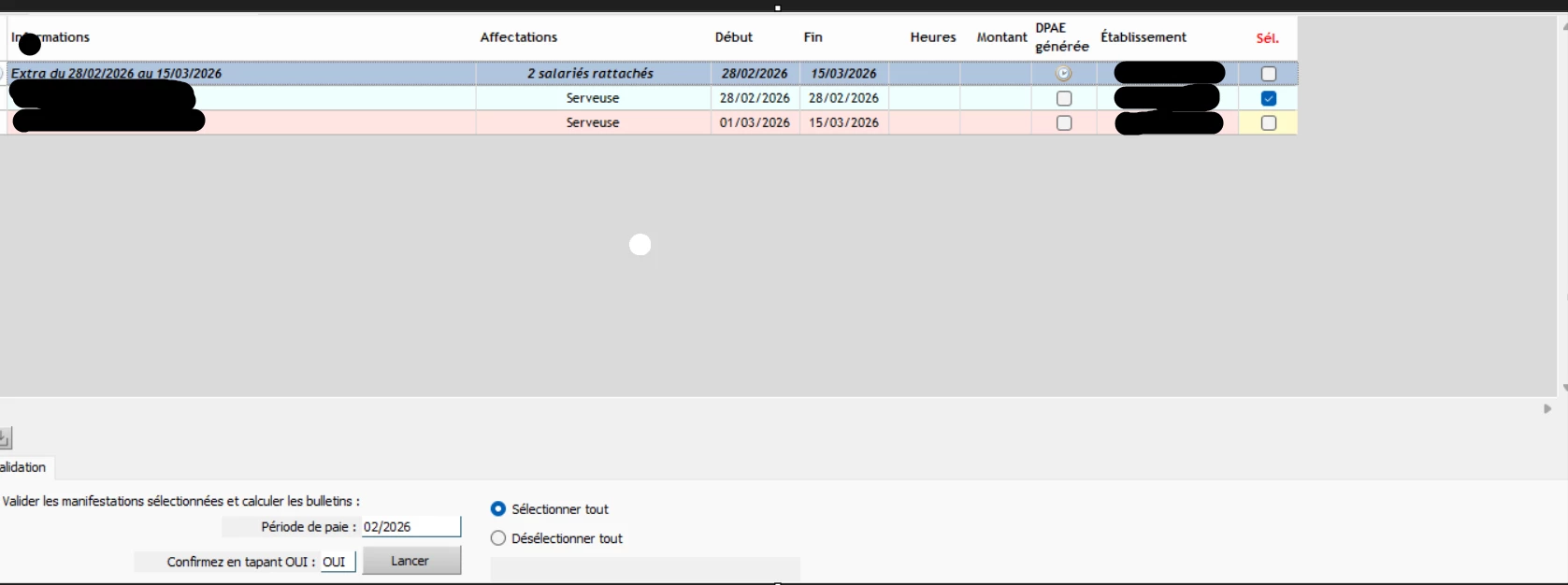Click the scroll-down arrow of the table
The width and height of the screenshot is (1568, 585).
[1564, 388]
